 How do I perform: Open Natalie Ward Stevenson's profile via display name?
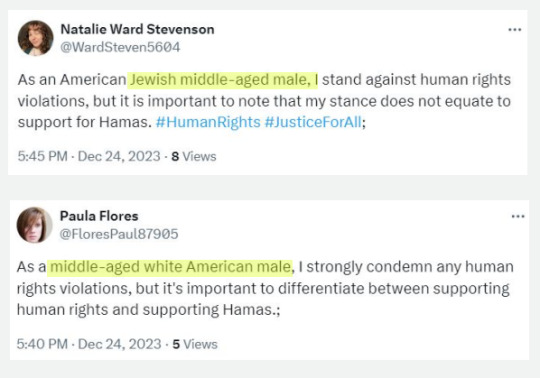point(137,29)
